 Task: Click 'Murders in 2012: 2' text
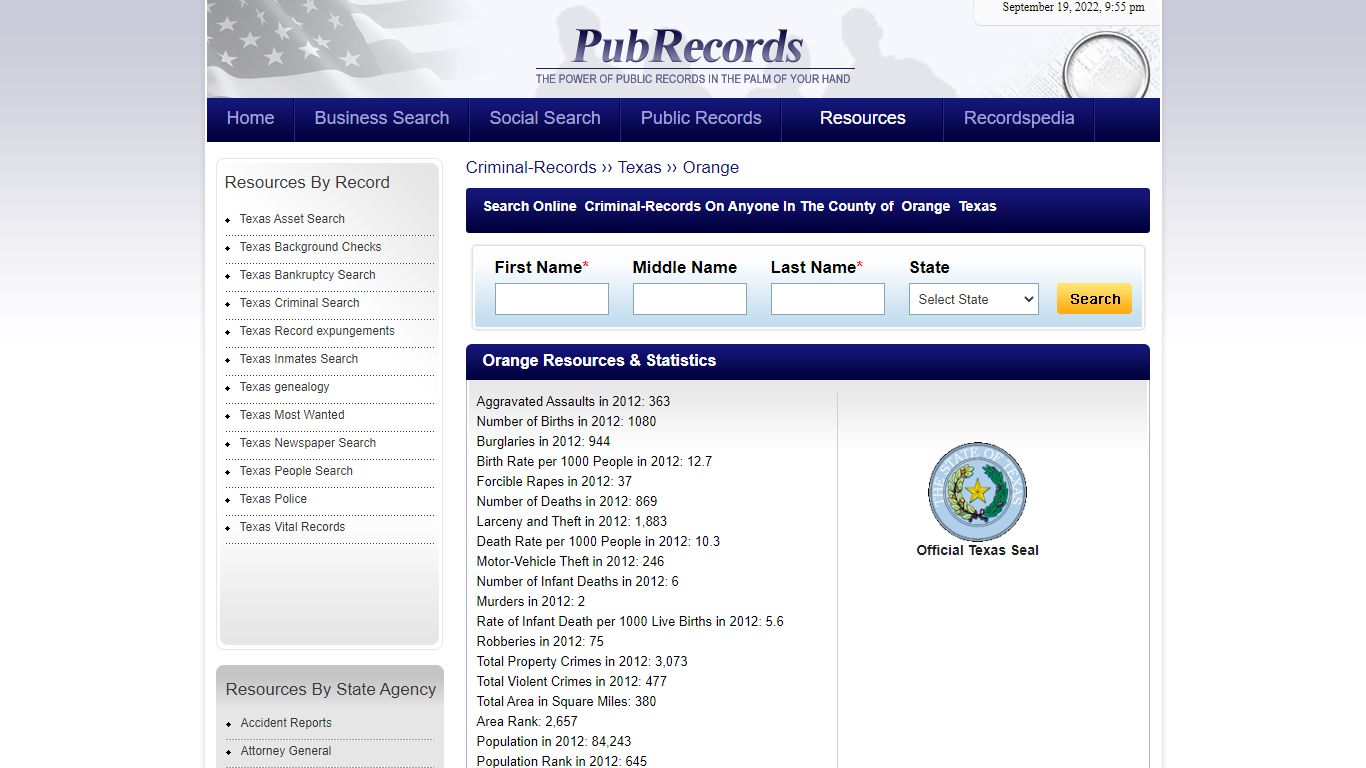pyautogui.click(x=531, y=601)
